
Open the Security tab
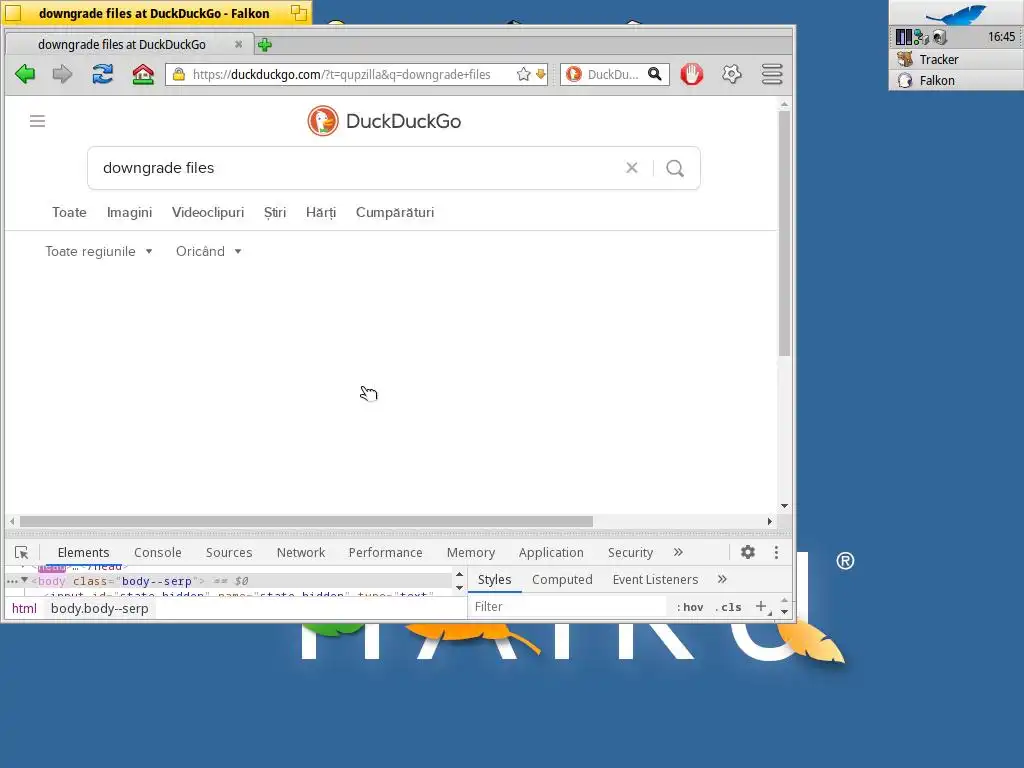(630, 552)
